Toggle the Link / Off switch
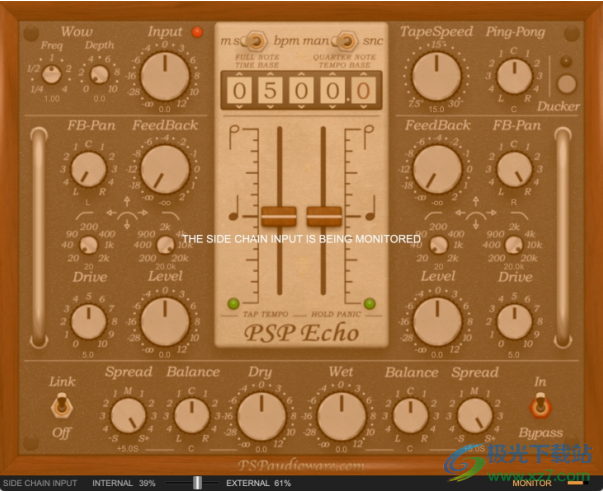This screenshot has height=492, width=603. coord(64,405)
